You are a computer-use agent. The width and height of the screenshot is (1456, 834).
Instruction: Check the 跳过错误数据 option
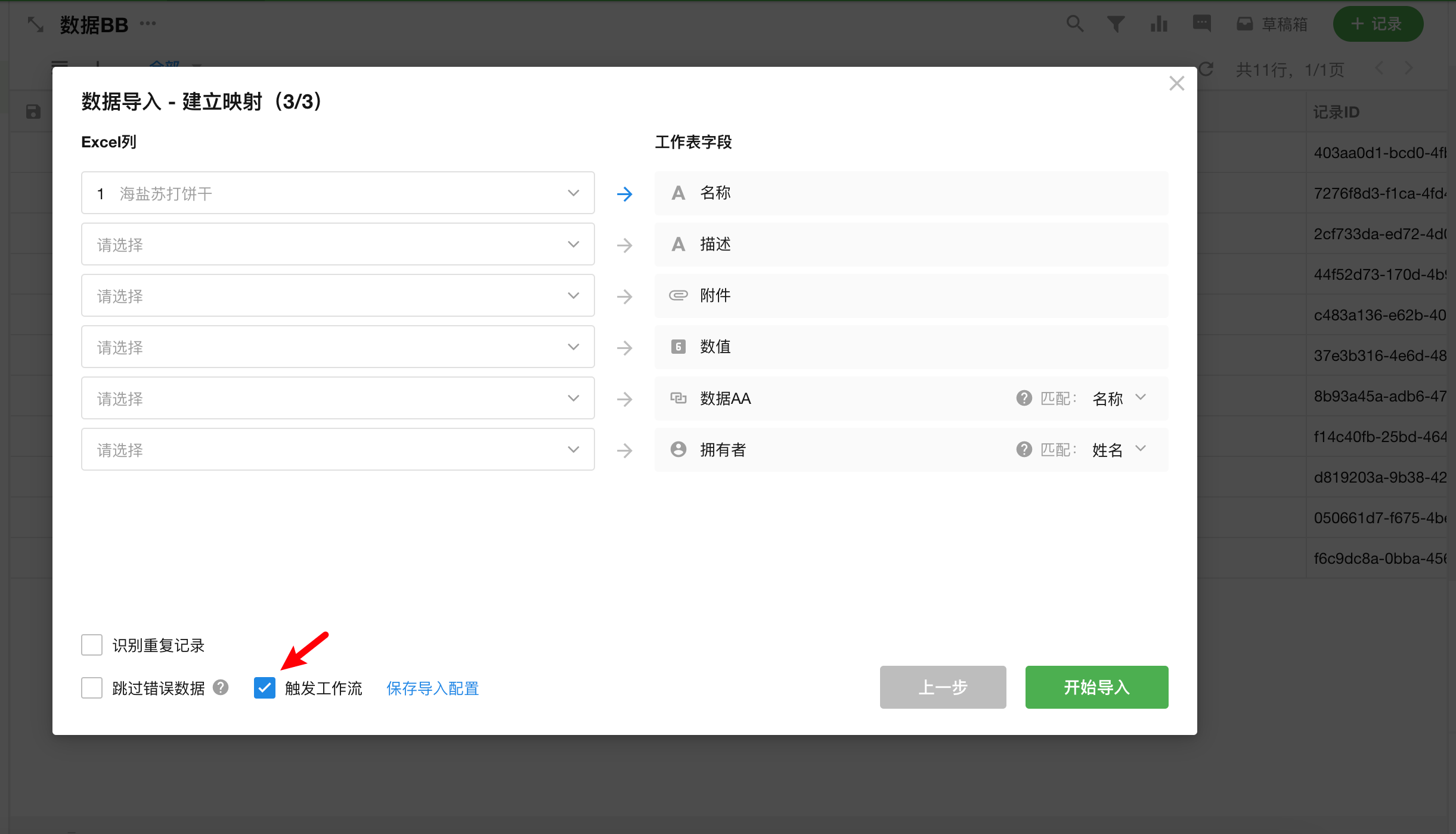coord(92,688)
